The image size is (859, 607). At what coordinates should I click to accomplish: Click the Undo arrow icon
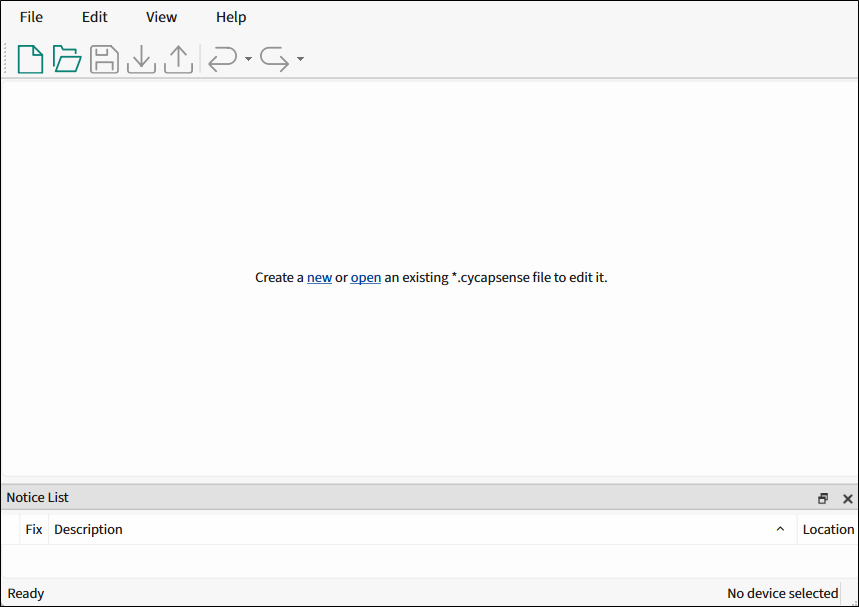pyautogui.click(x=222, y=59)
